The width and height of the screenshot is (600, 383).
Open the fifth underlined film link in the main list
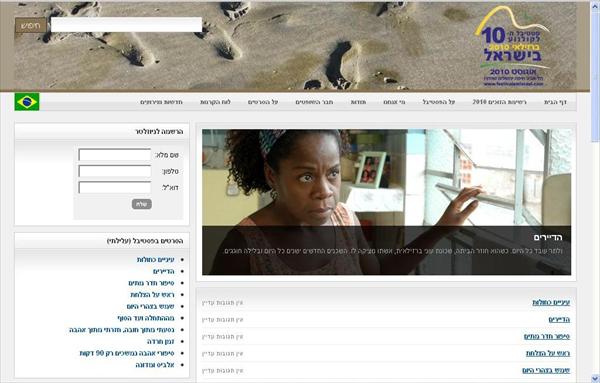click(x=546, y=370)
